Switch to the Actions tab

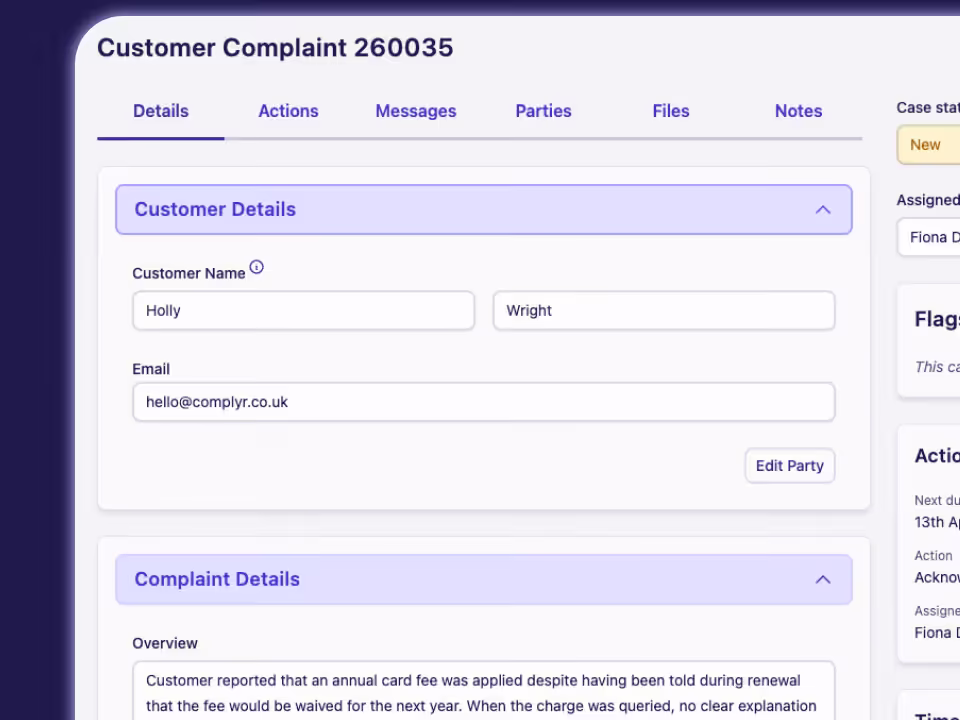click(x=288, y=111)
